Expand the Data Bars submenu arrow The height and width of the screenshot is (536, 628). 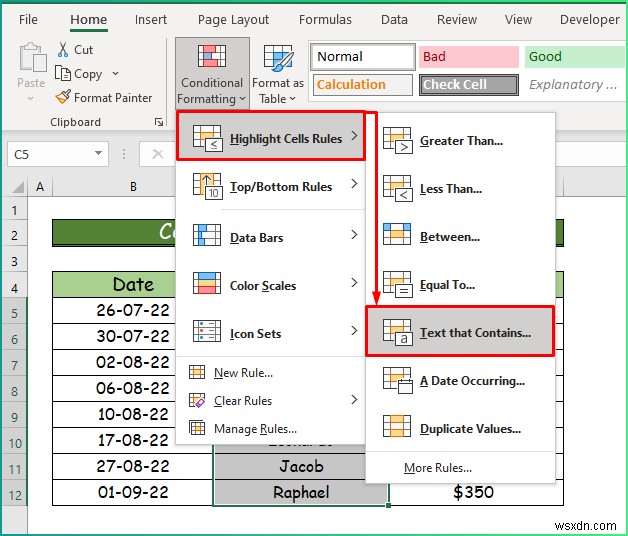[354, 235]
